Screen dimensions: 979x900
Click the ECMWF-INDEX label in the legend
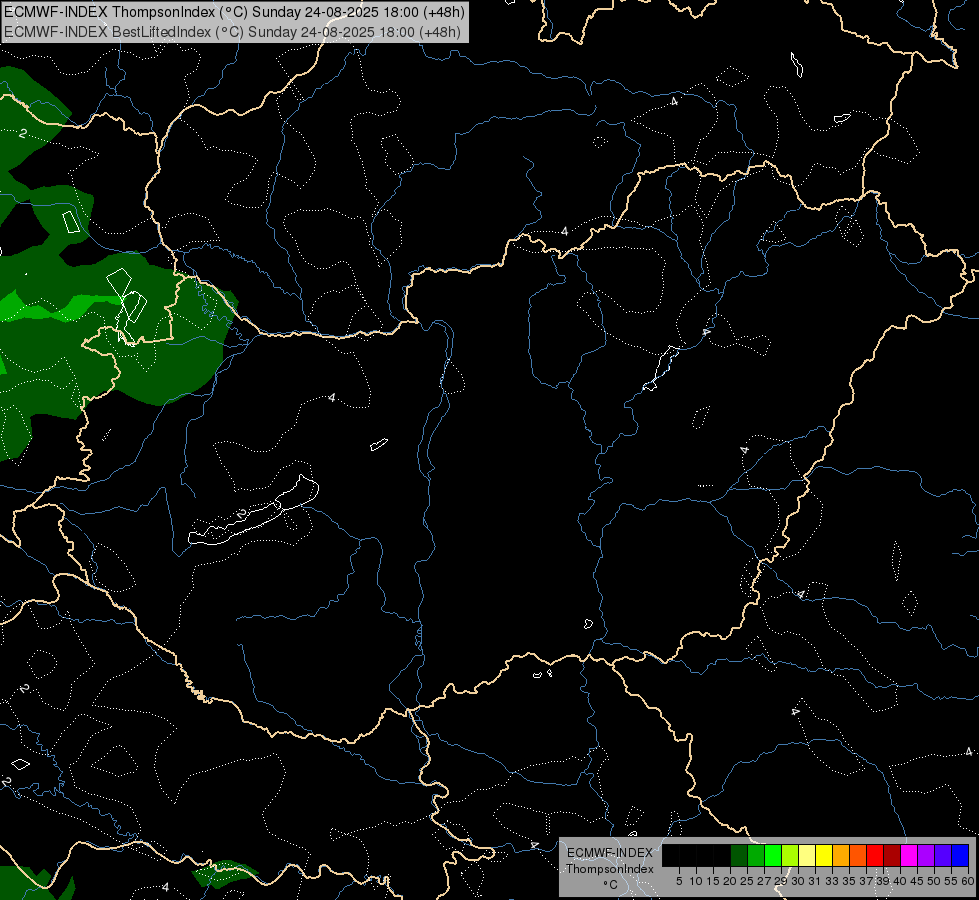[x=610, y=853]
